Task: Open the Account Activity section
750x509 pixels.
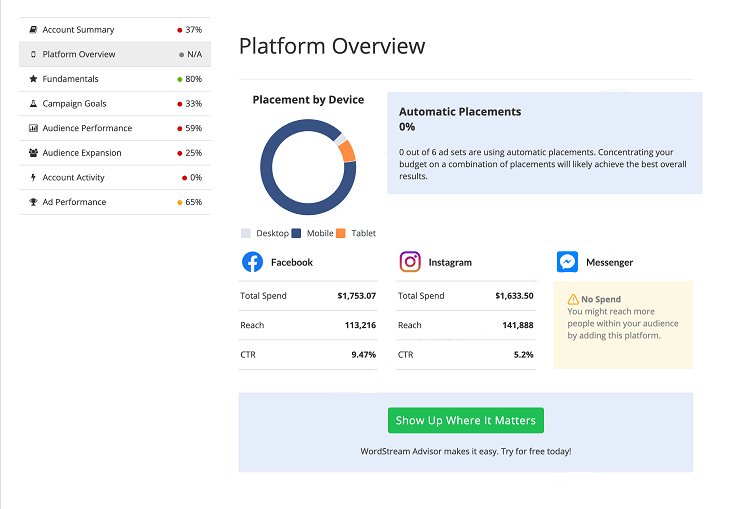Action: tap(115, 177)
